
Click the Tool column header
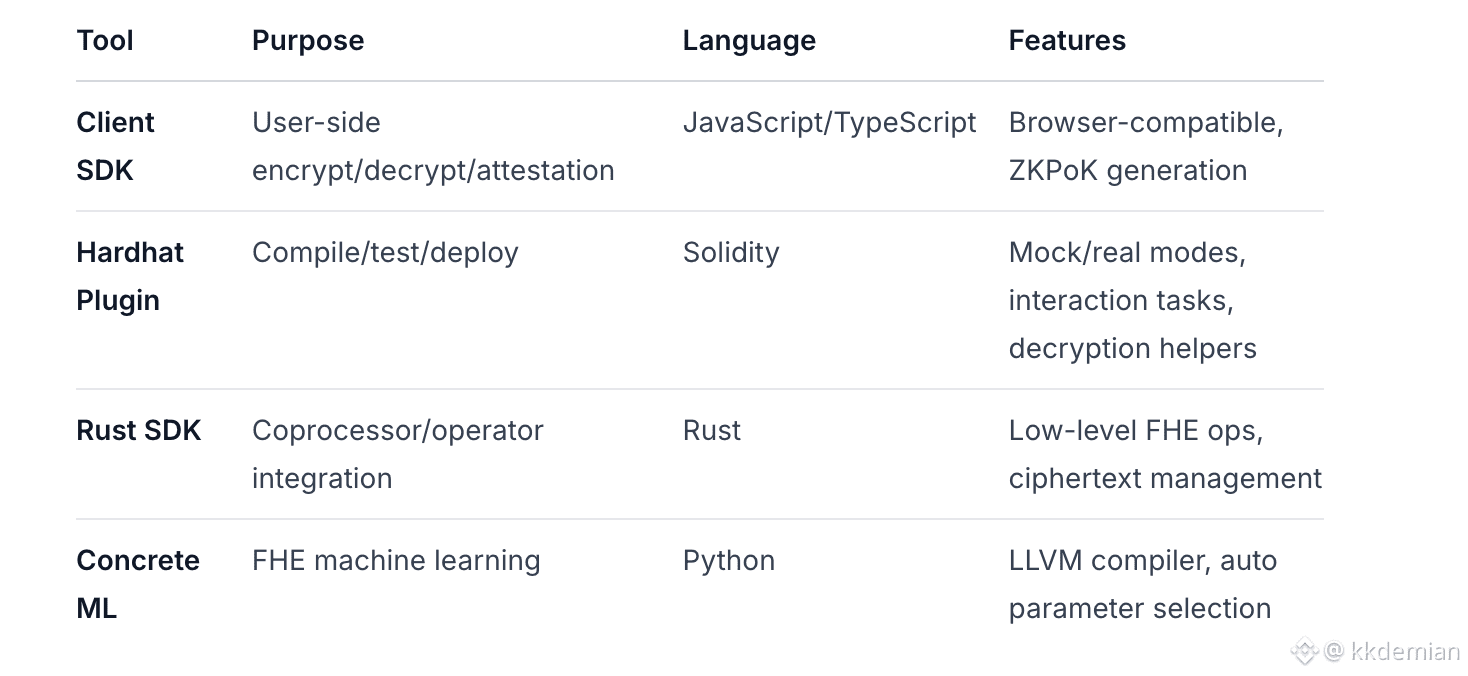tap(105, 41)
